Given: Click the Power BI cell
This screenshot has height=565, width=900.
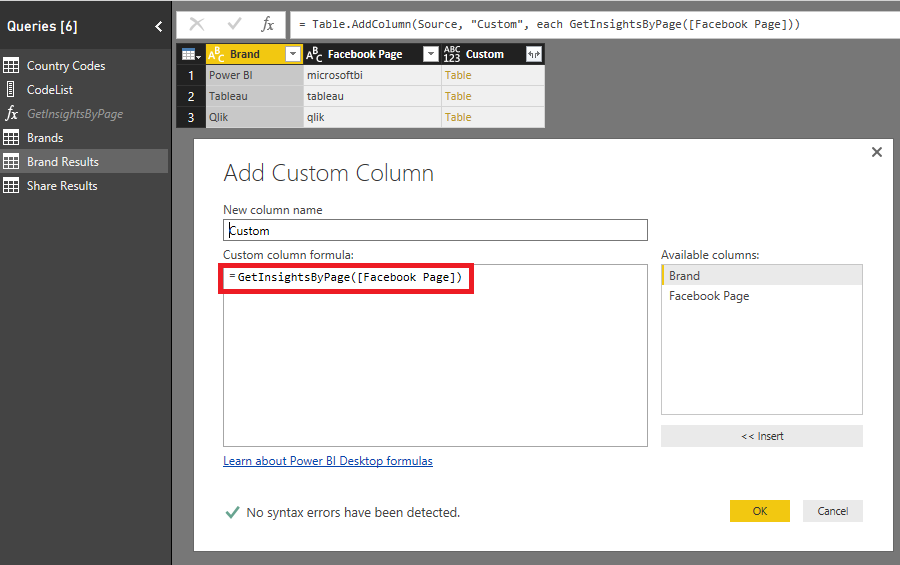Looking at the screenshot, I should pyautogui.click(x=254, y=75).
